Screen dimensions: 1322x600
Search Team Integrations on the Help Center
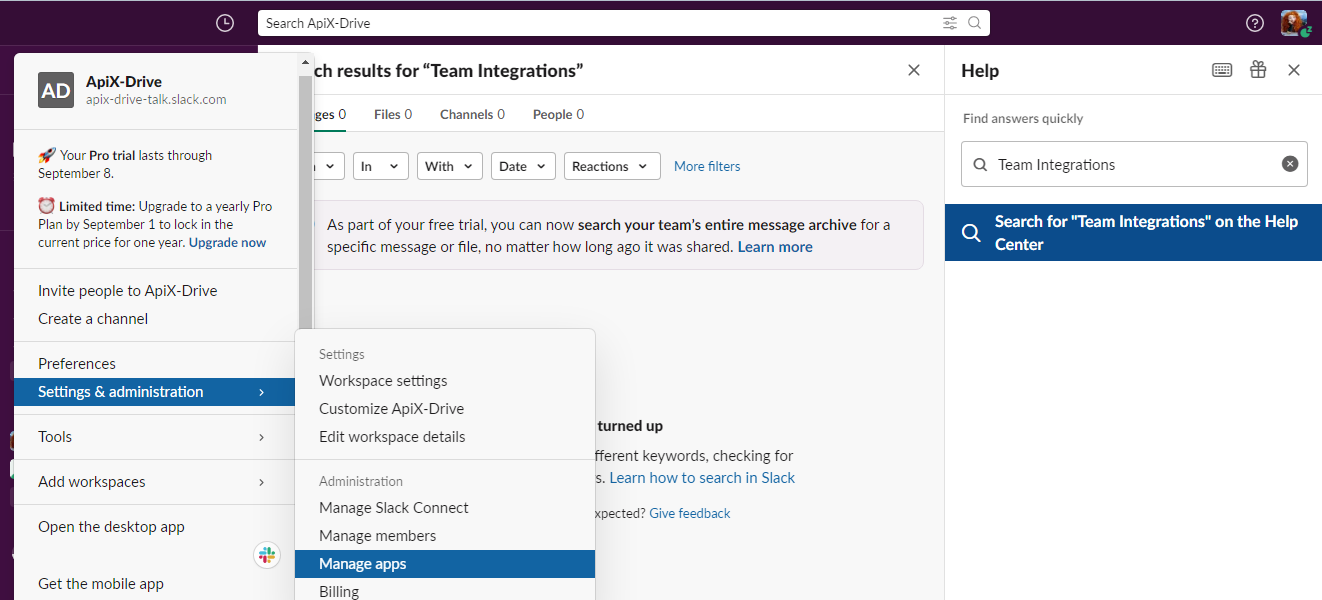click(1133, 233)
